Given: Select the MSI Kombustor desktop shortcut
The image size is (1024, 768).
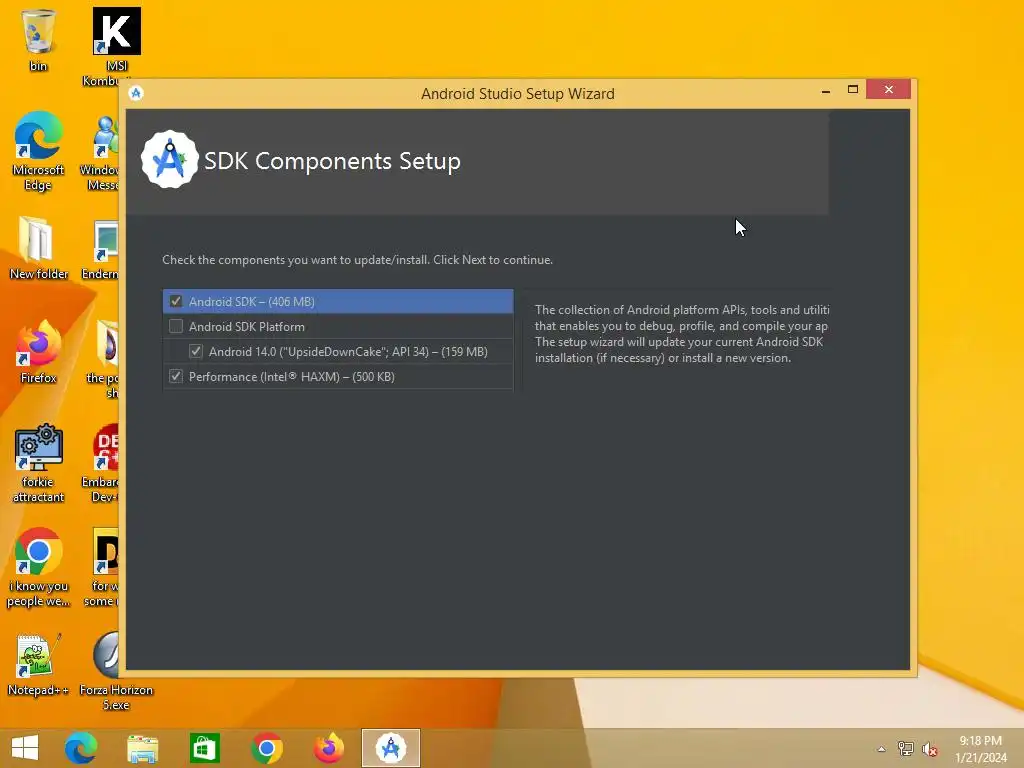Looking at the screenshot, I should point(116,47).
